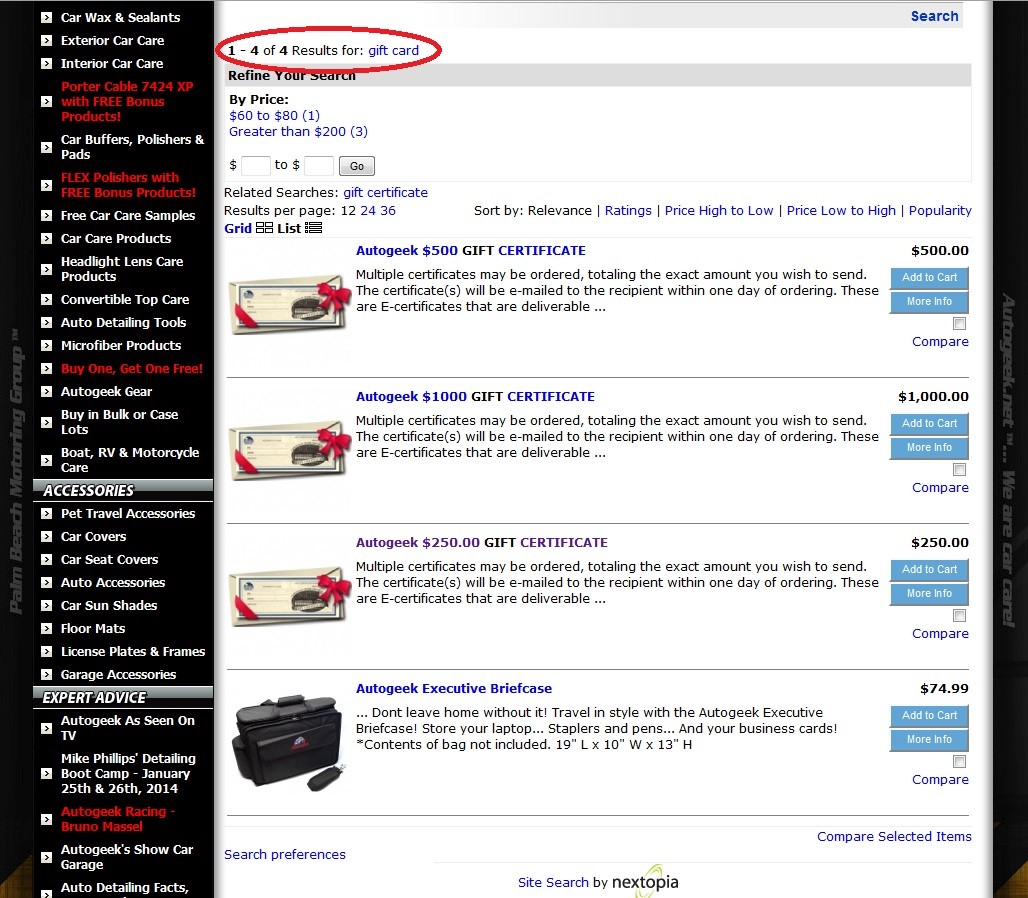Check Compare box for $1000 gift certificate
This screenshot has width=1028, height=898.
(959, 469)
